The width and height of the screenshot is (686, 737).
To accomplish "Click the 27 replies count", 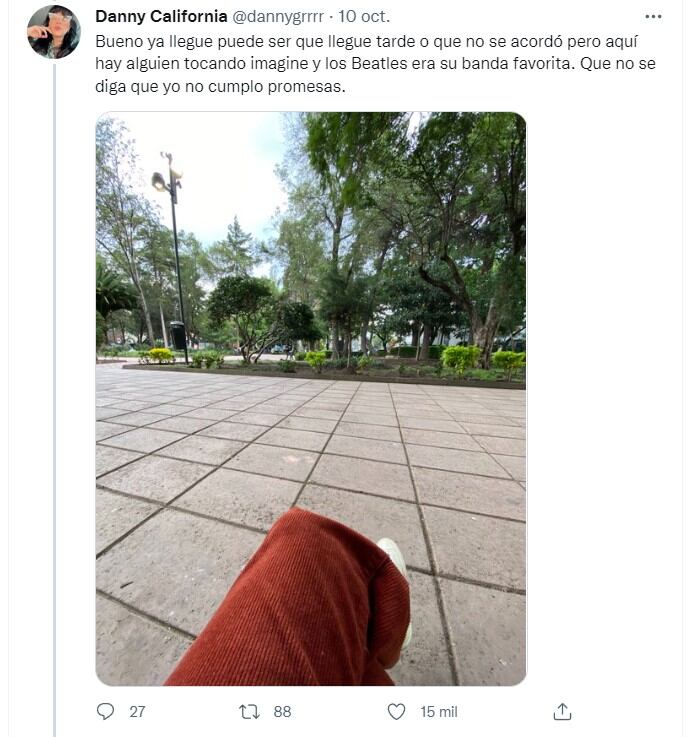I will pos(137,712).
